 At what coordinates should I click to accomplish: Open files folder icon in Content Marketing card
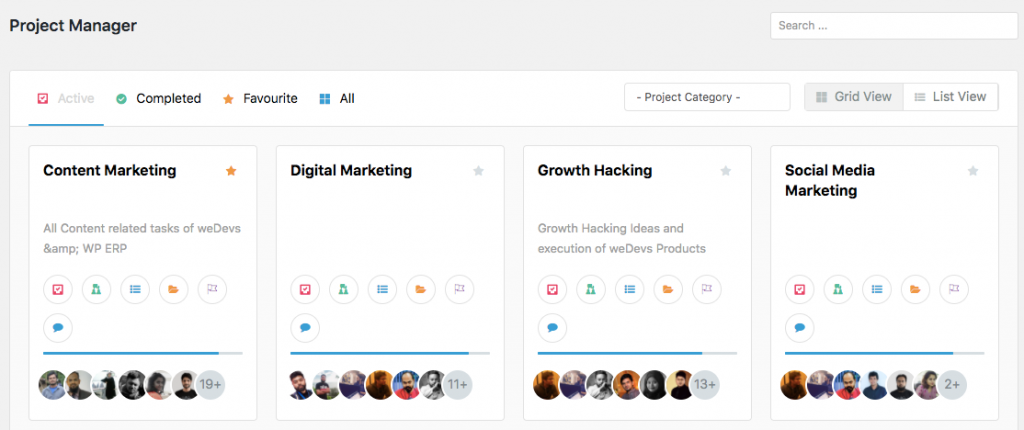click(x=174, y=290)
